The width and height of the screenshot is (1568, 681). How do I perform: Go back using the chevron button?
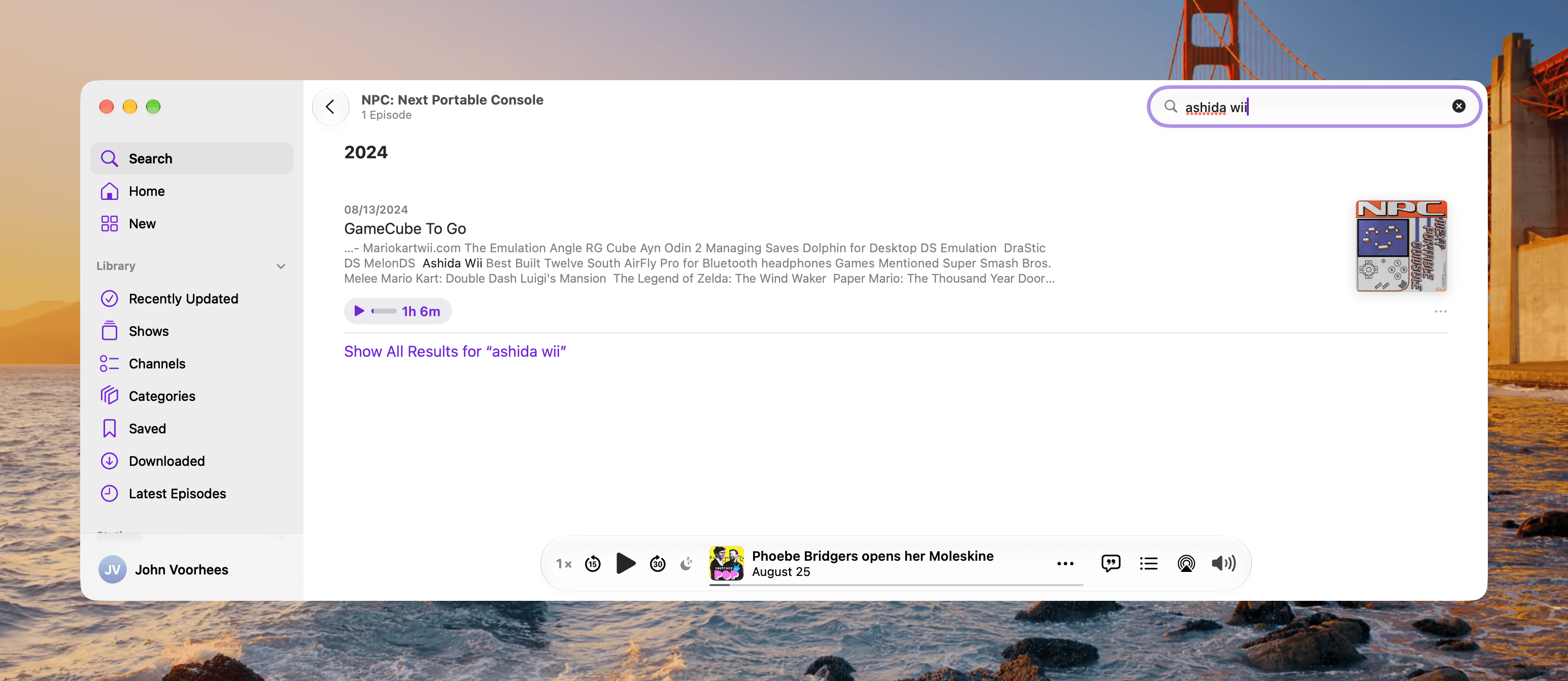(x=330, y=107)
